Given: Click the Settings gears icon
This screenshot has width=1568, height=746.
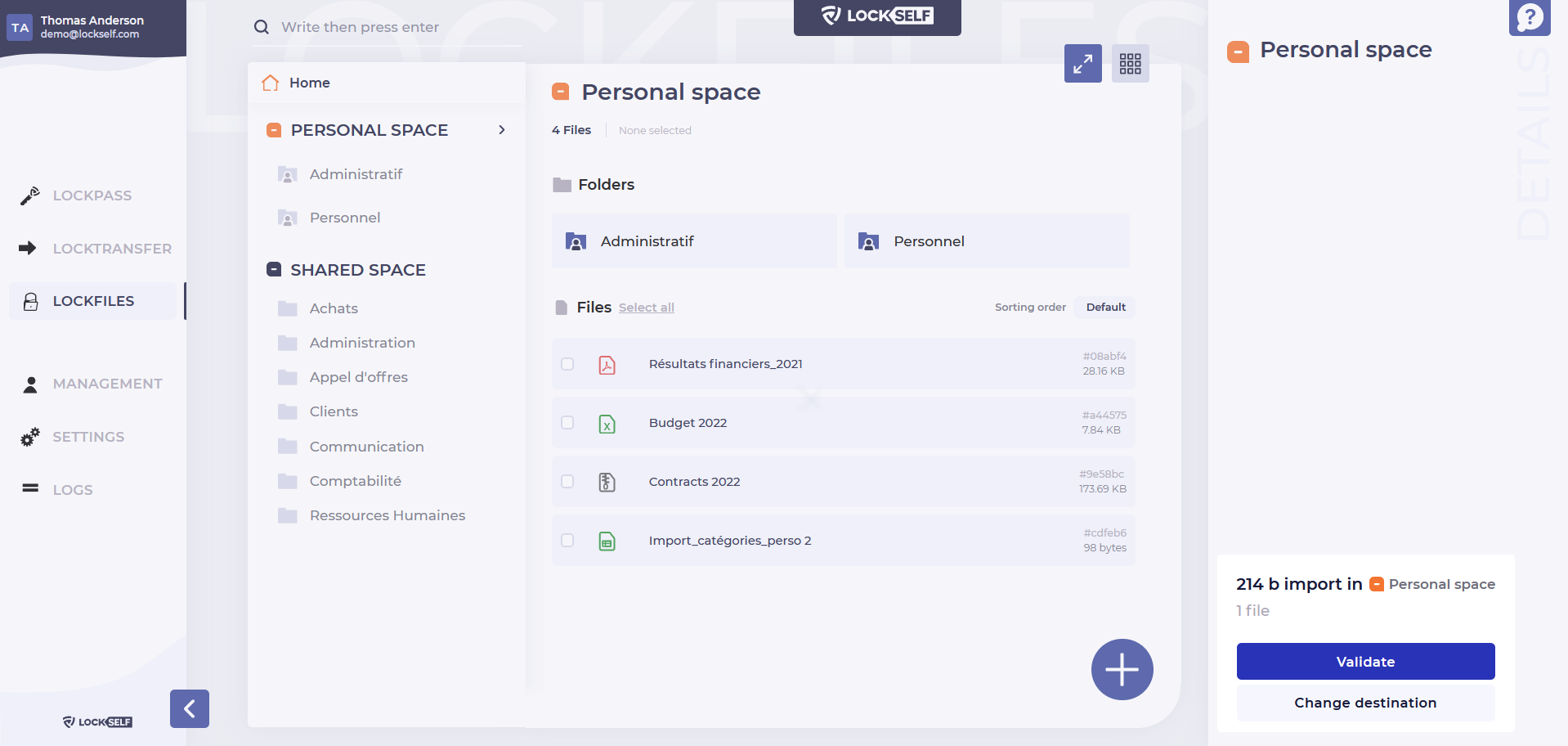Looking at the screenshot, I should [30, 437].
